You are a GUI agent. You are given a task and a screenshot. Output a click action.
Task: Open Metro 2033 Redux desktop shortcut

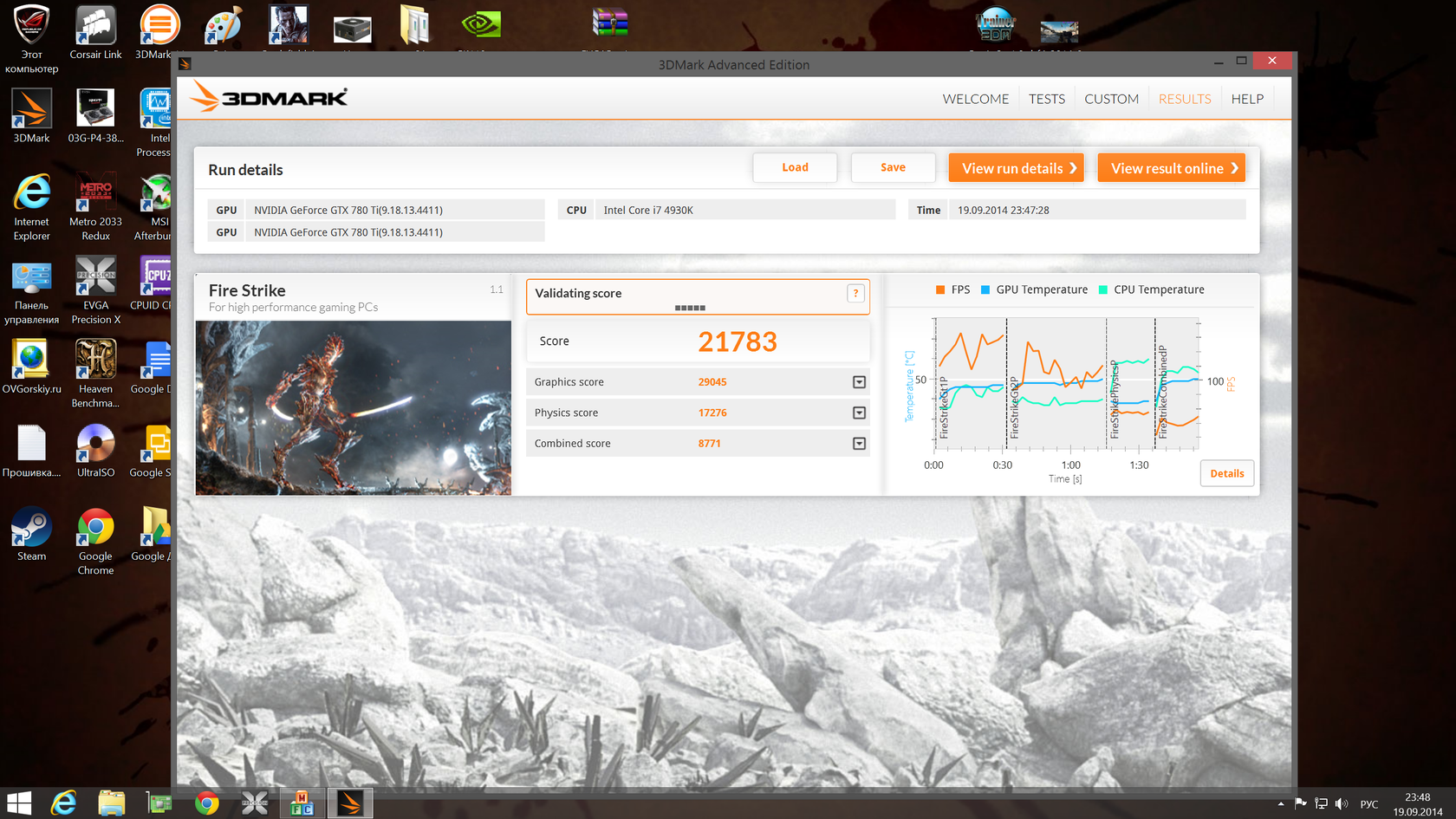click(95, 206)
